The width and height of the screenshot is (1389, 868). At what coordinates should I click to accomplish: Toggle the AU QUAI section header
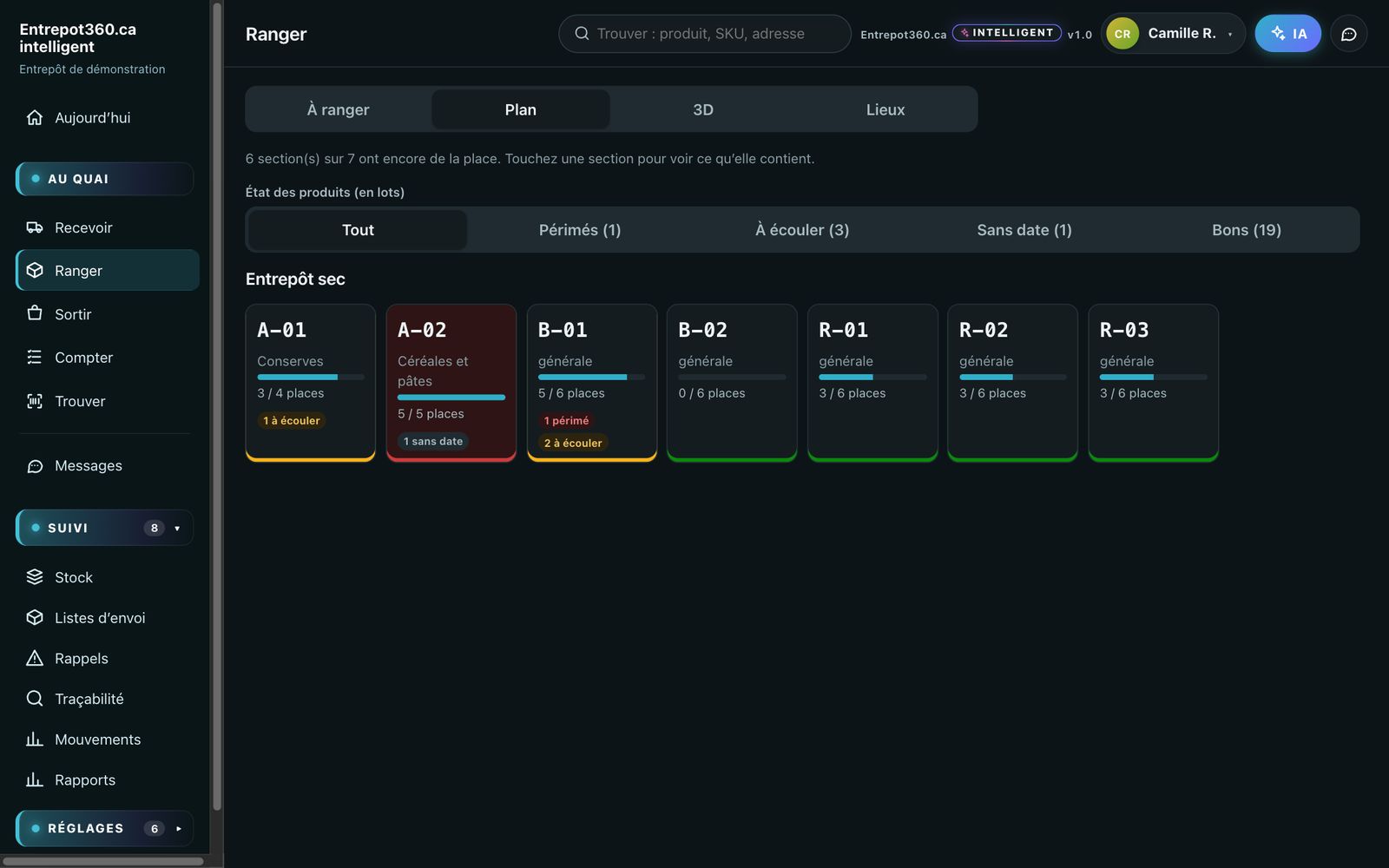coord(104,179)
